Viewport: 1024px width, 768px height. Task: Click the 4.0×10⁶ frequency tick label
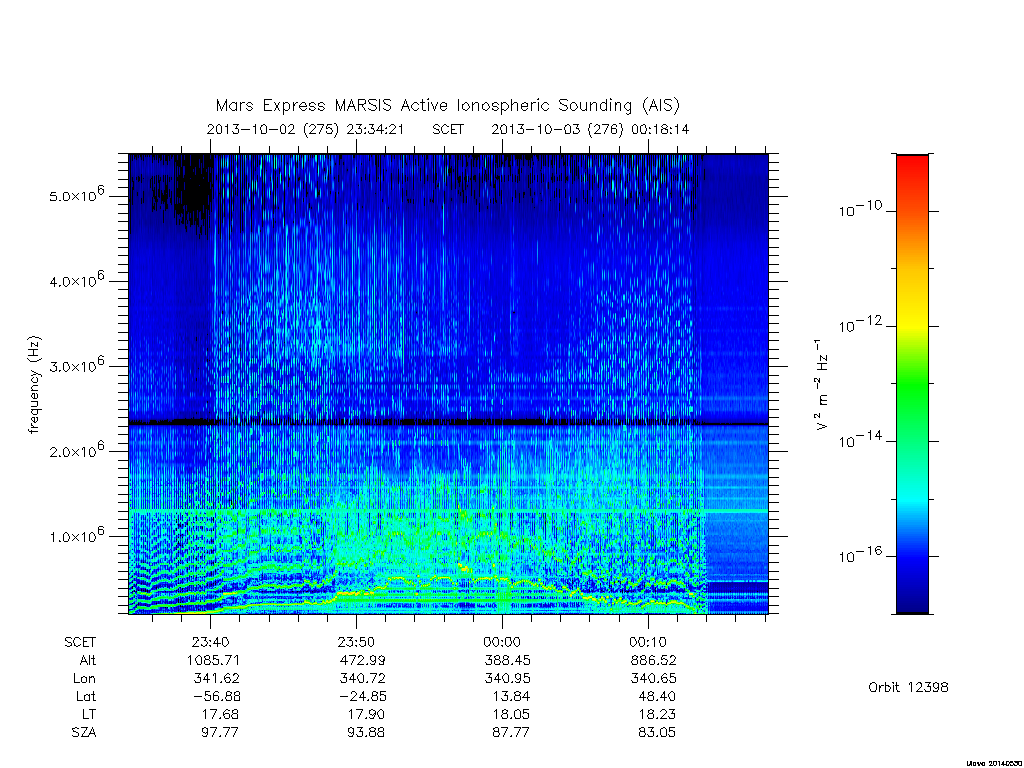pyautogui.click(x=76, y=280)
